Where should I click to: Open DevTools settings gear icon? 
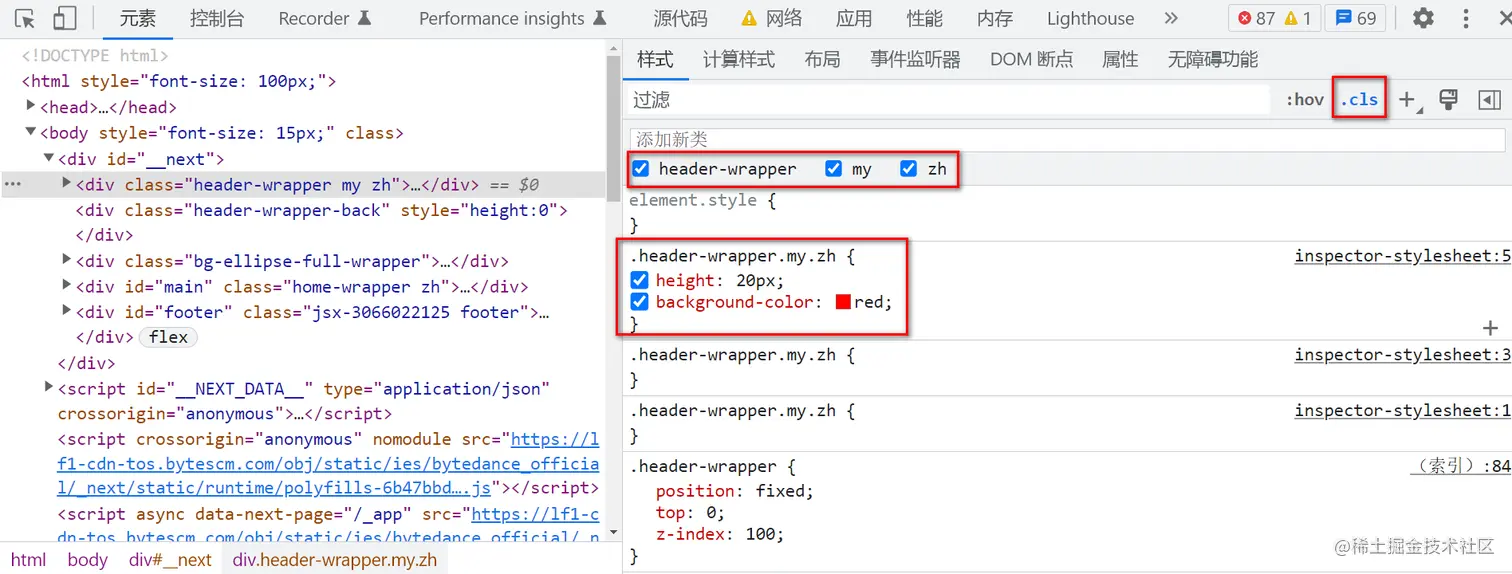click(1423, 18)
